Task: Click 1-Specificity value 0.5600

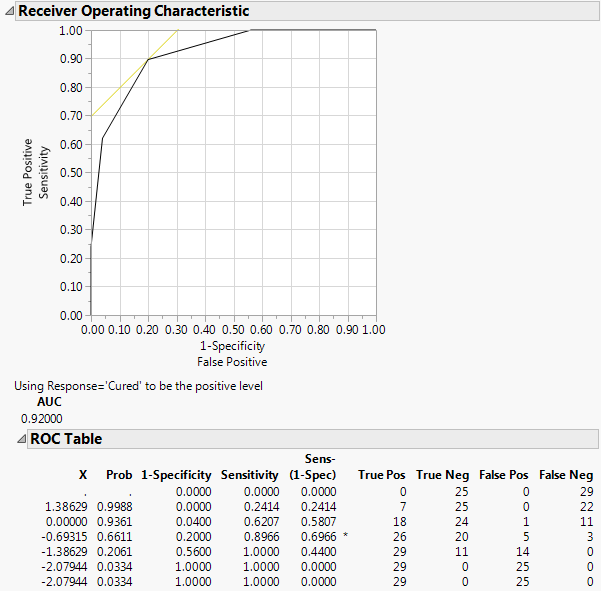Action: pyautogui.click(x=194, y=552)
